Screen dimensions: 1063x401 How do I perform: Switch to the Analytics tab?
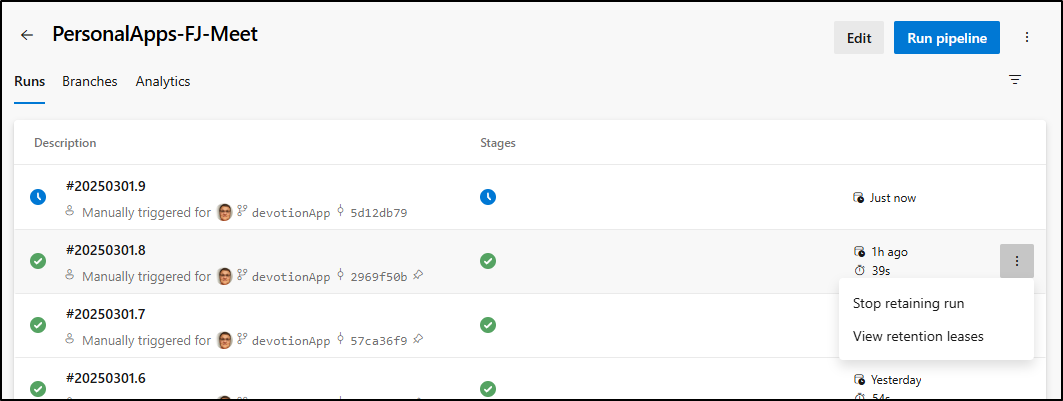click(x=163, y=81)
